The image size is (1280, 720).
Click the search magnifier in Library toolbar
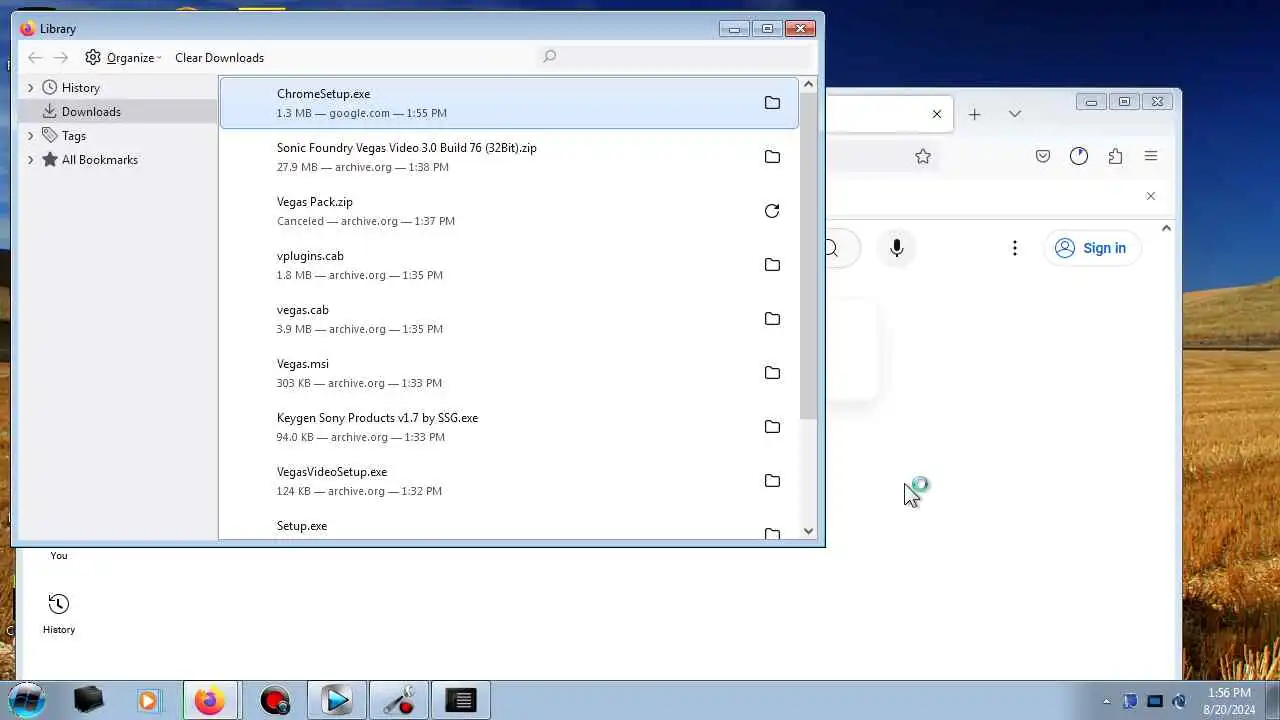click(x=549, y=57)
